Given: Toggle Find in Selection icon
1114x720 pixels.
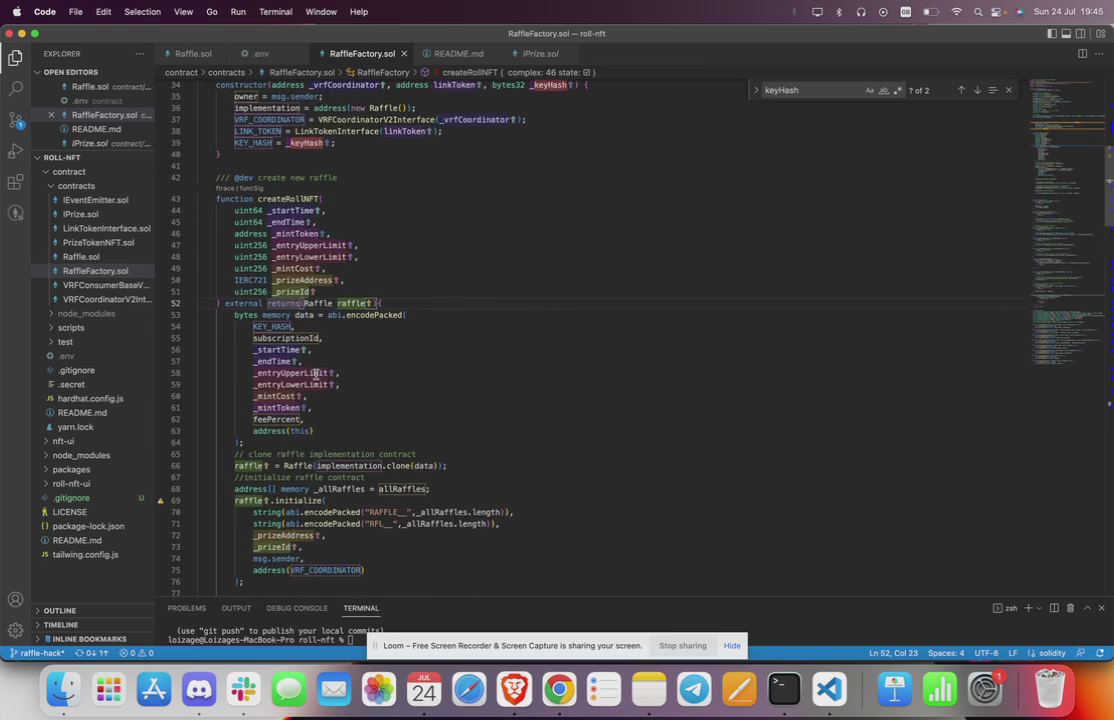Looking at the screenshot, I should [993, 90].
